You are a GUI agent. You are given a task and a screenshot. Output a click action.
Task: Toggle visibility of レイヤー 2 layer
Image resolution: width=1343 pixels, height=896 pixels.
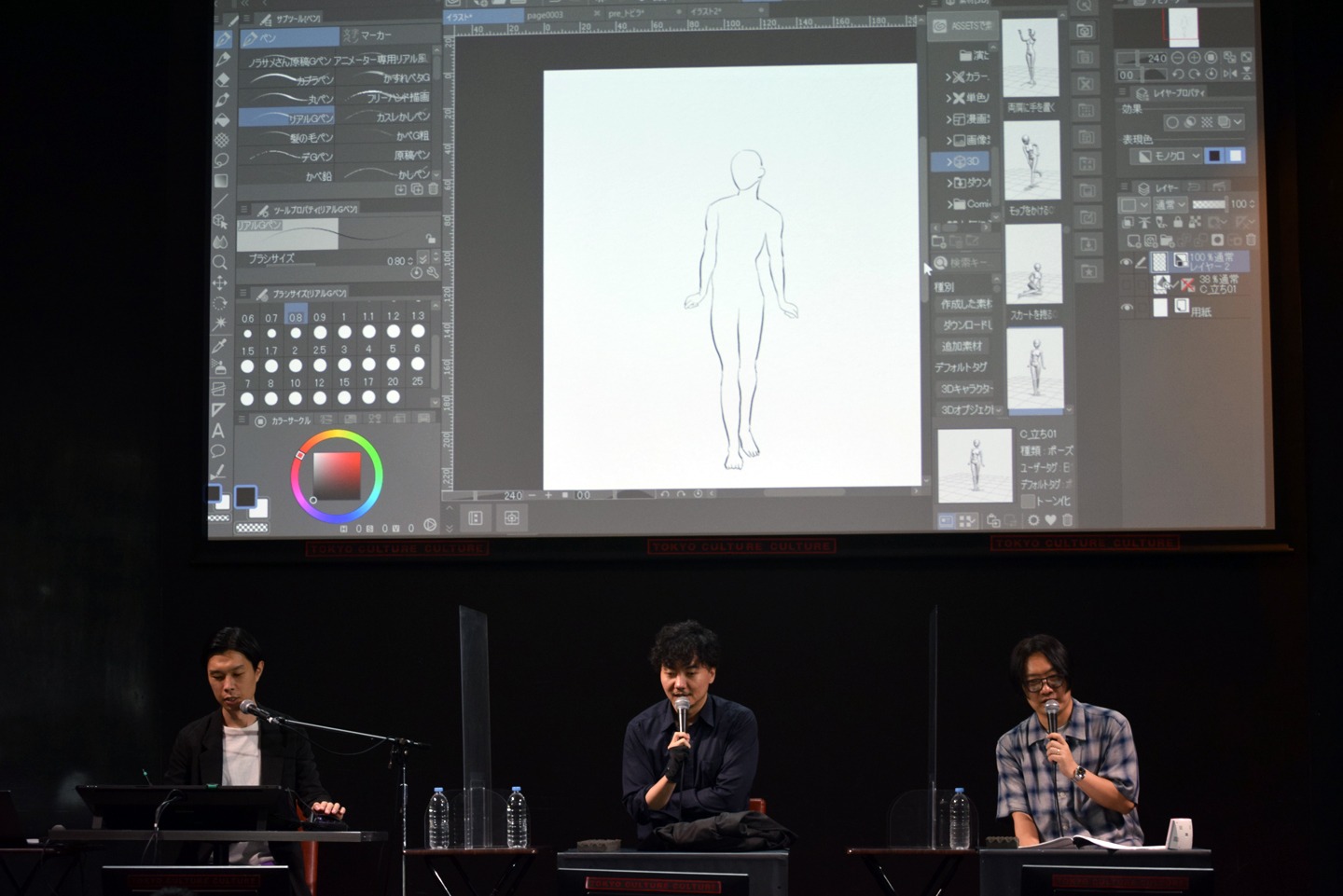click(x=1127, y=263)
